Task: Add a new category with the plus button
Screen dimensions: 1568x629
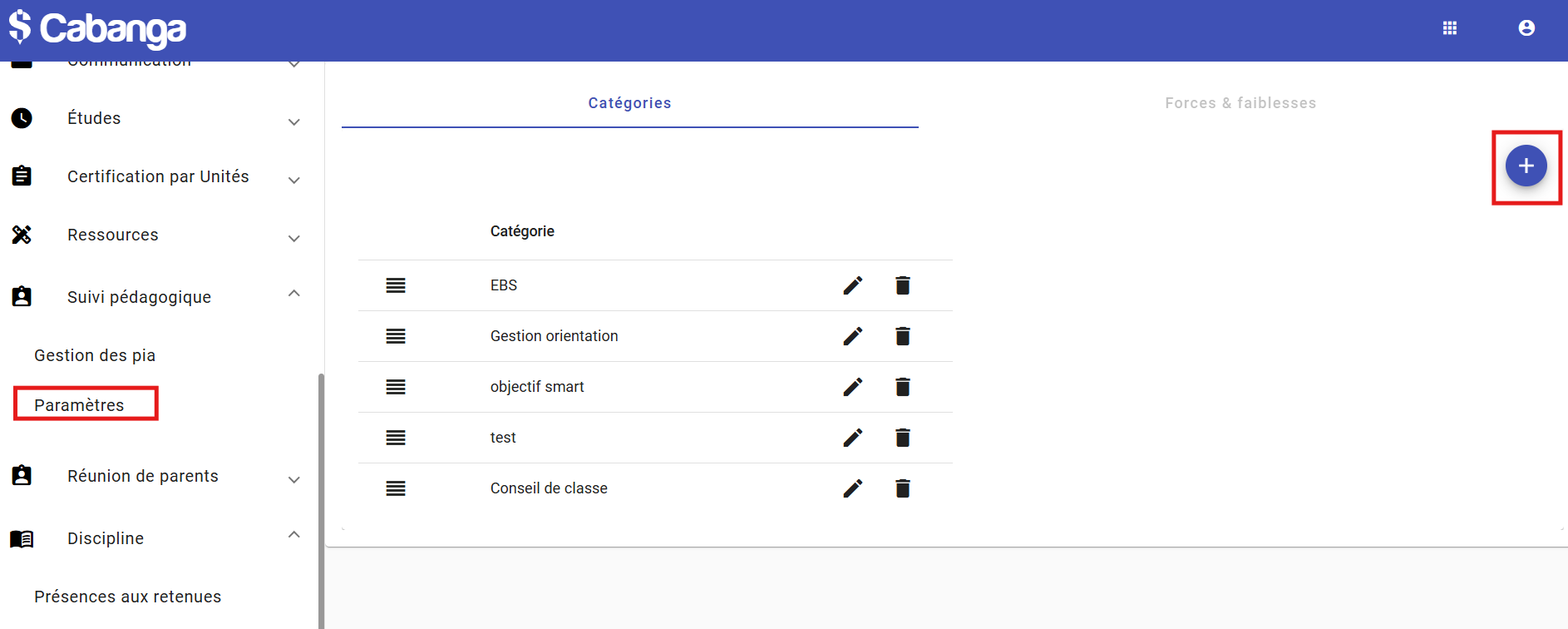Action: coord(1526,166)
